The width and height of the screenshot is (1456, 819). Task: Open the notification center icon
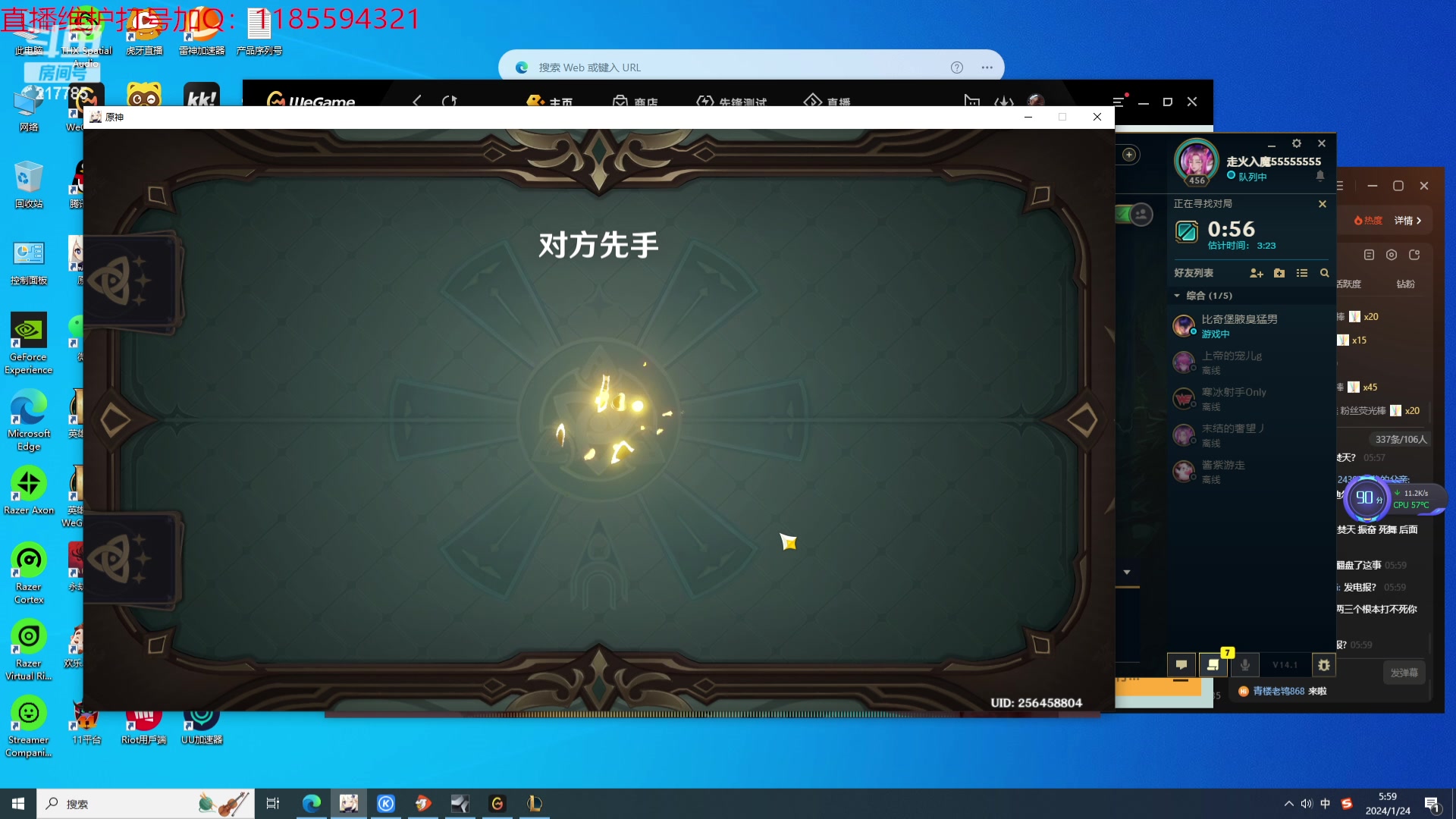click(1432, 805)
